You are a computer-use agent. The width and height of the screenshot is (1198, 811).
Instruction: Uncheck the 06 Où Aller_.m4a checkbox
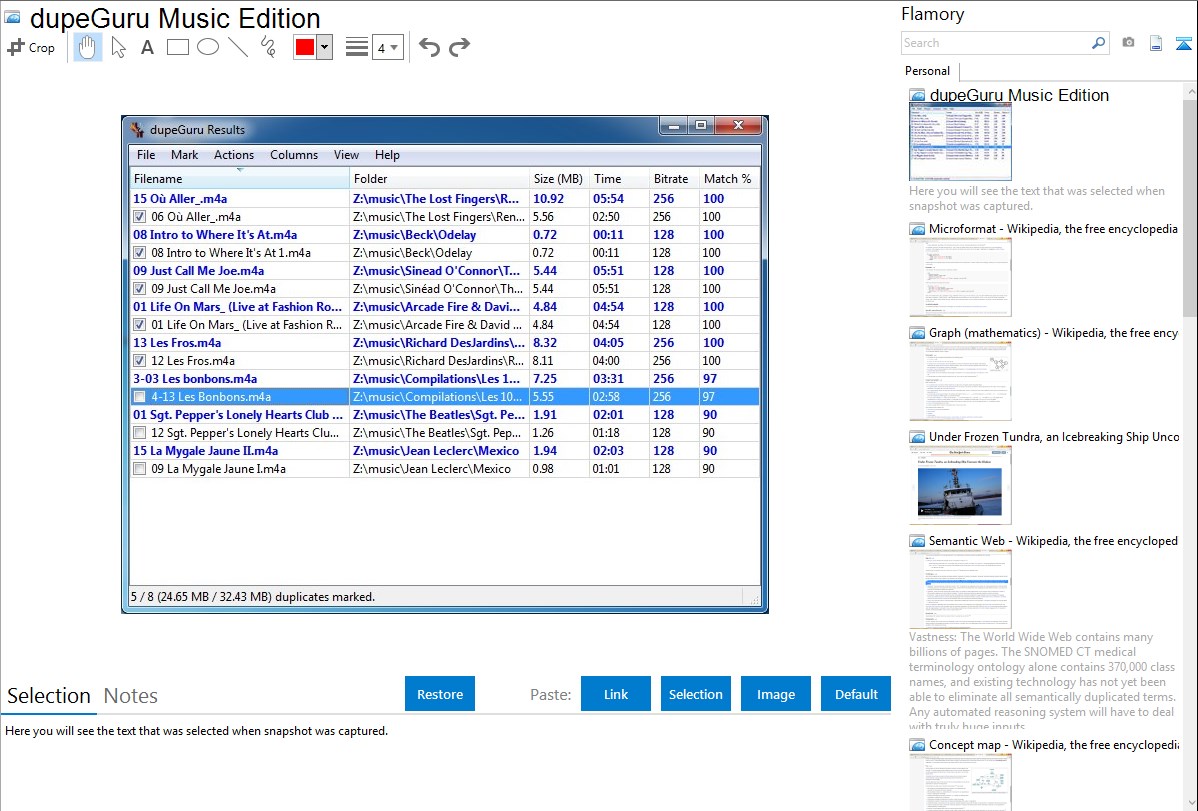pos(140,217)
